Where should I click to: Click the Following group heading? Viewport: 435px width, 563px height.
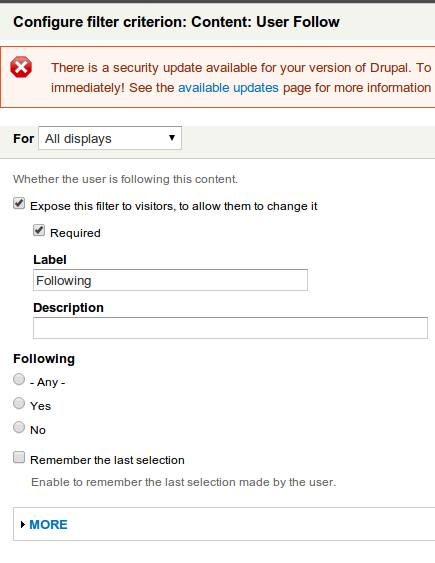[x=44, y=359]
